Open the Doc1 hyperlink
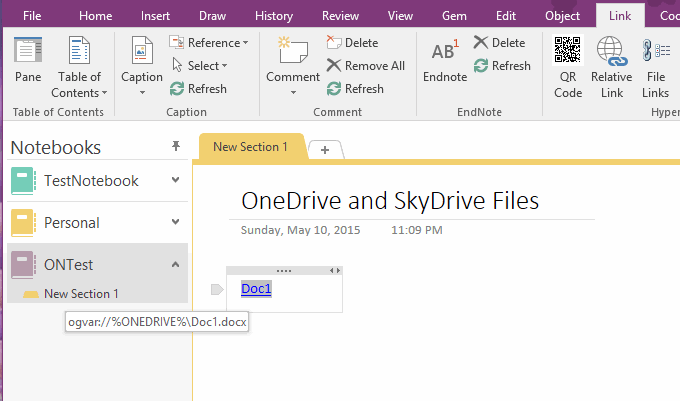Screen dimensions: 680x401 pos(256,289)
